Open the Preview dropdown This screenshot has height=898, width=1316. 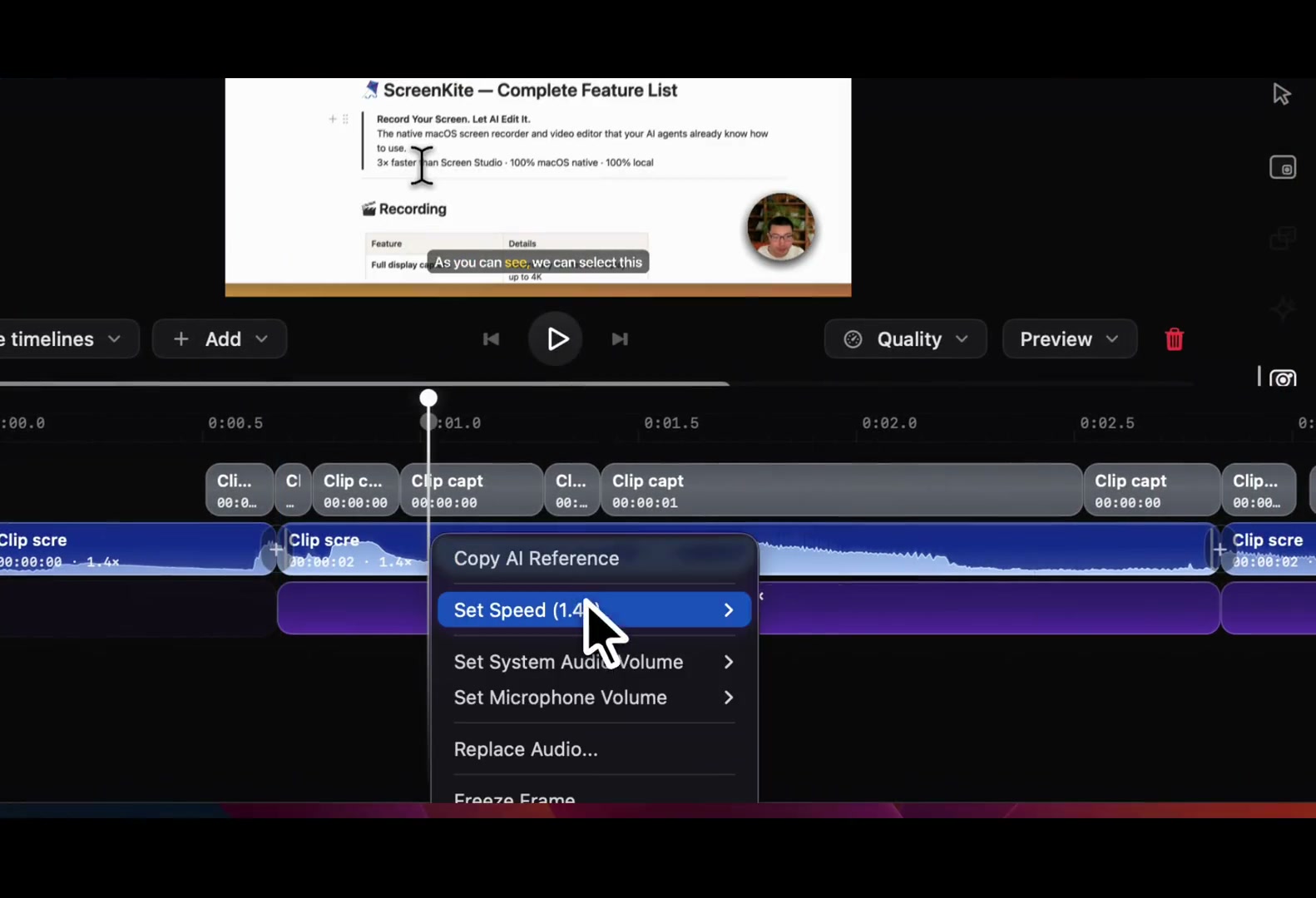[1070, 339]
